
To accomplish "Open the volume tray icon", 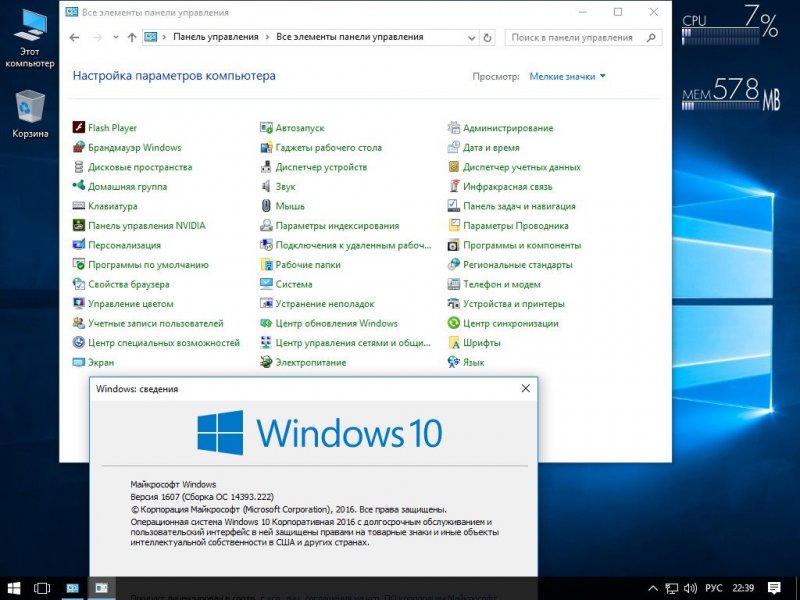I will [690, 588].
